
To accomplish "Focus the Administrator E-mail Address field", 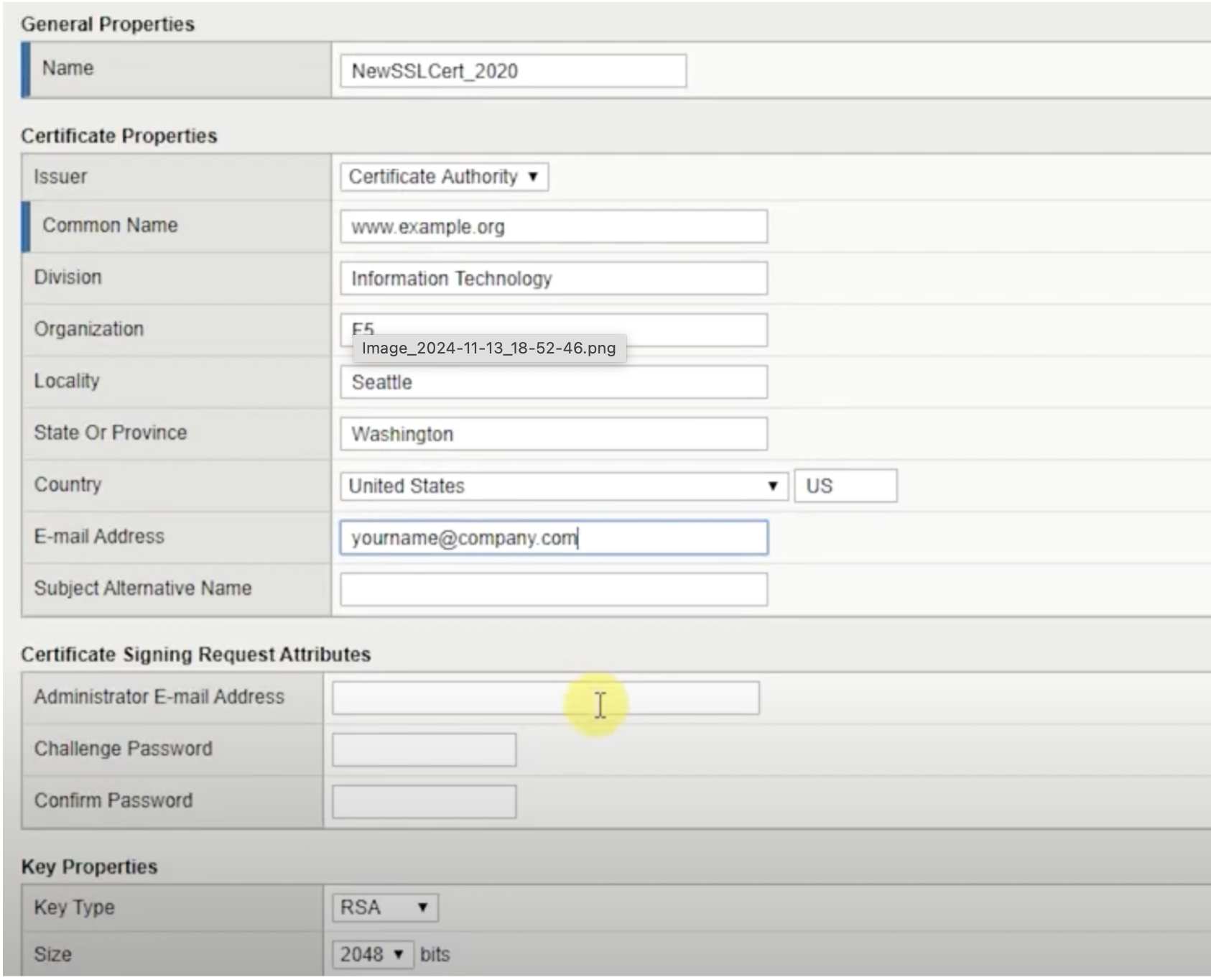I will pos(467,698).
